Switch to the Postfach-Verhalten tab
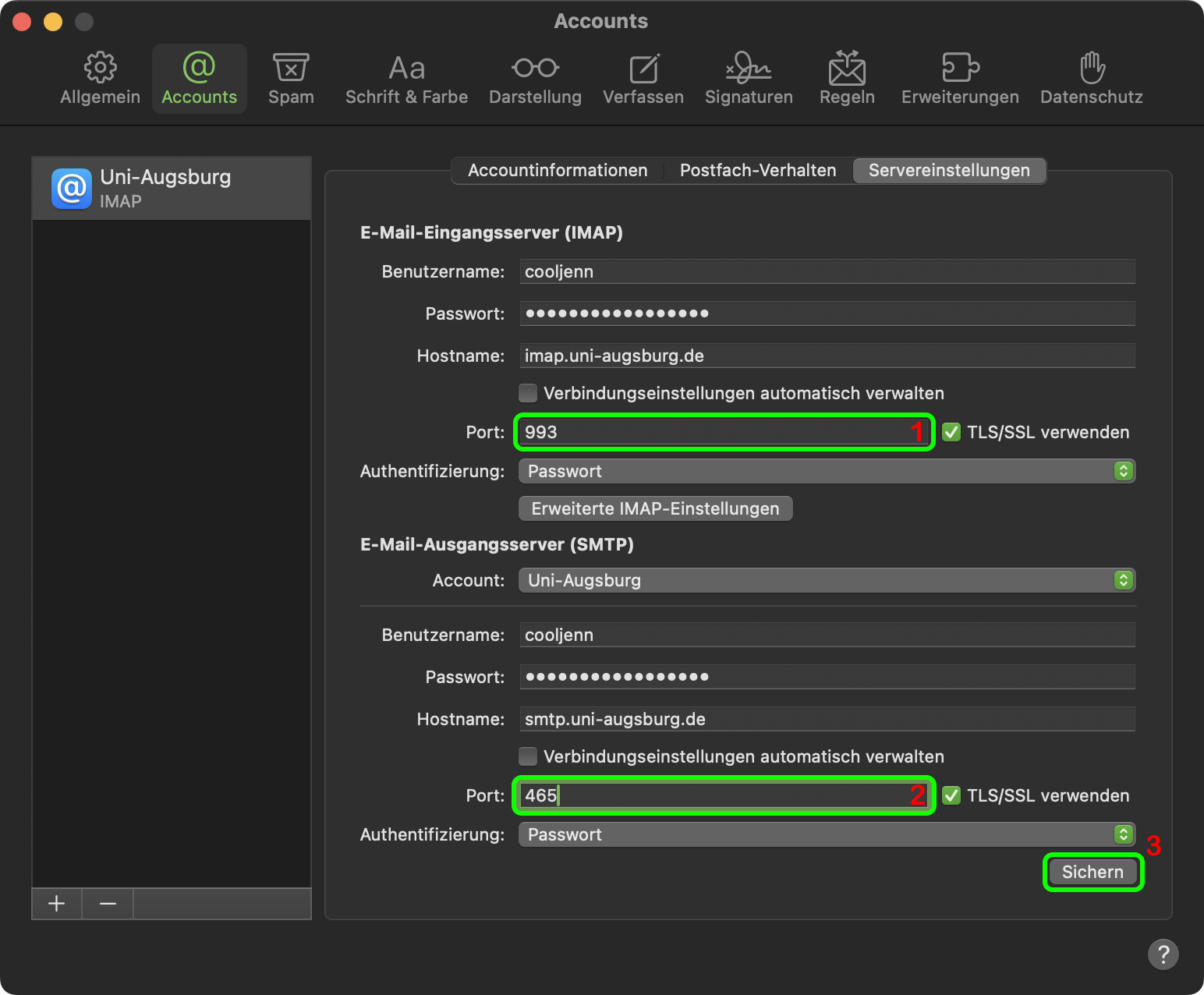 pos(758,170)
